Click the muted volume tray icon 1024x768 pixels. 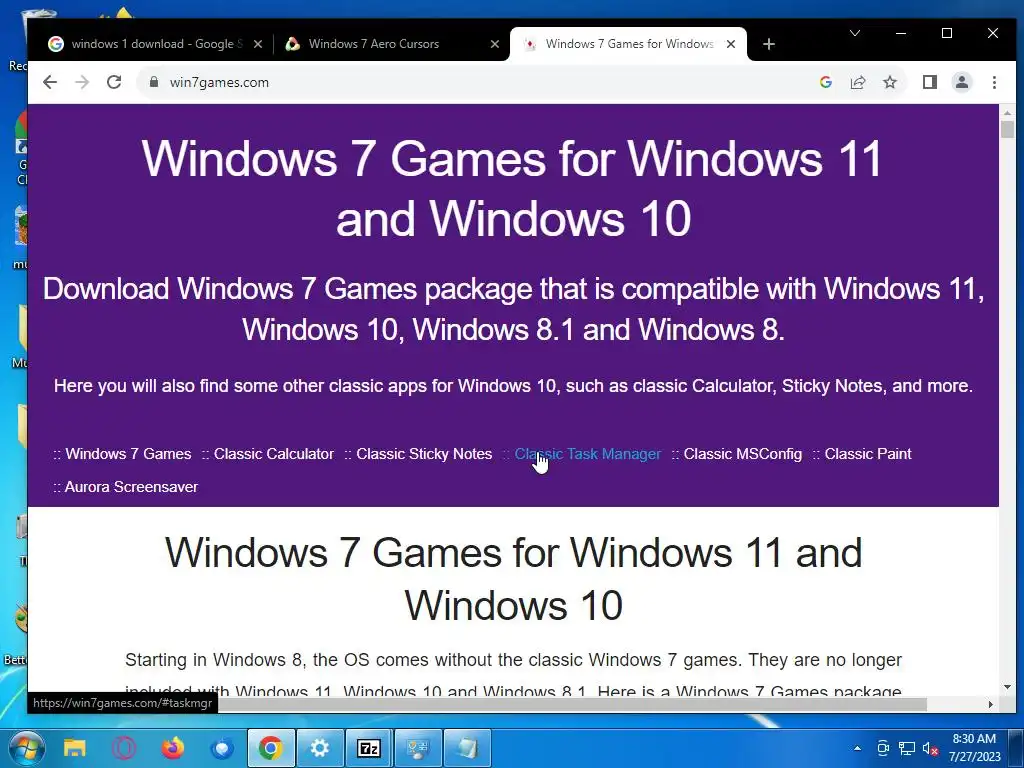(x=930, y=748)
